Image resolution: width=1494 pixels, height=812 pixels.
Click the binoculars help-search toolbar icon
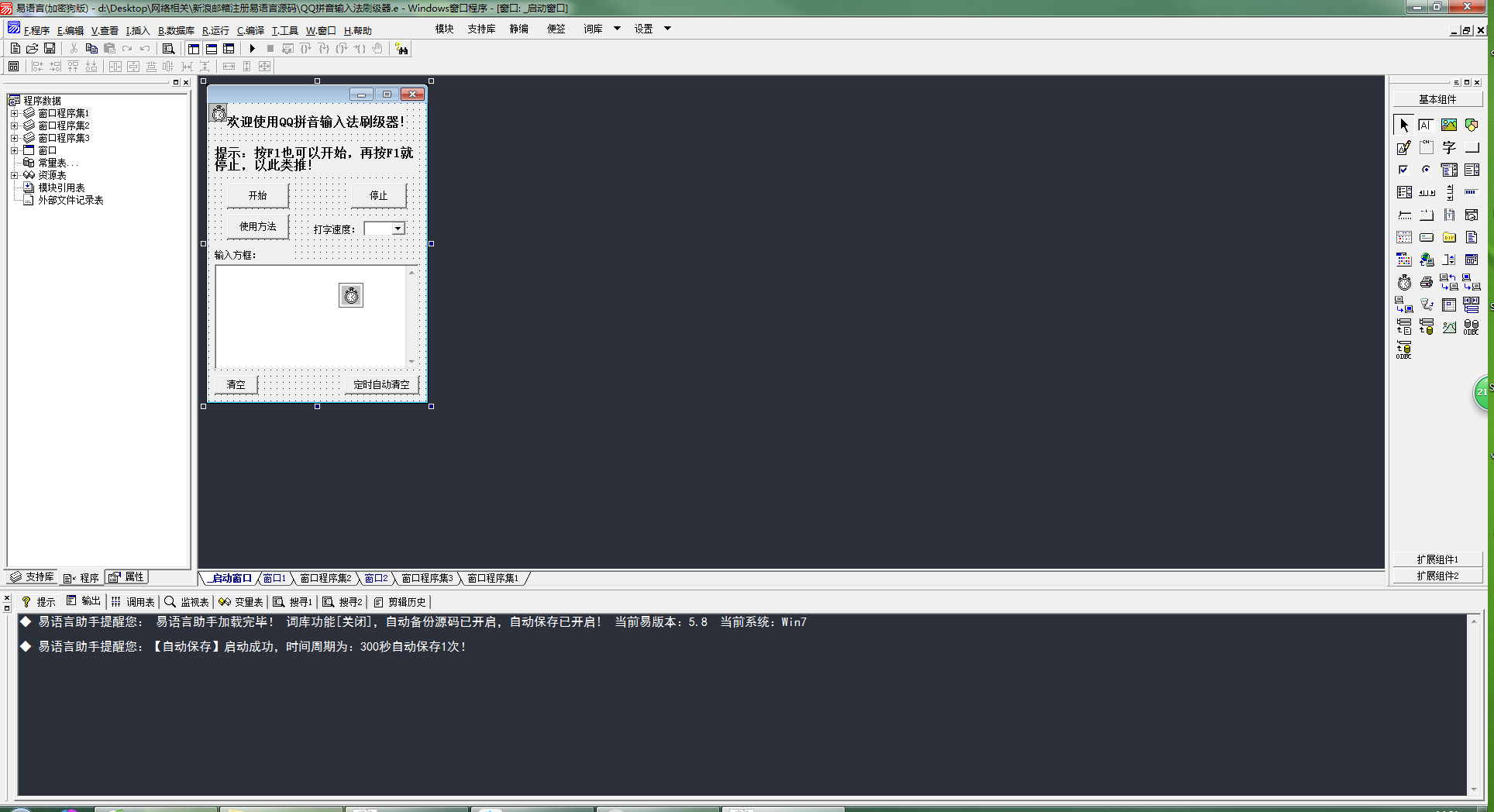tap(401, 49)
